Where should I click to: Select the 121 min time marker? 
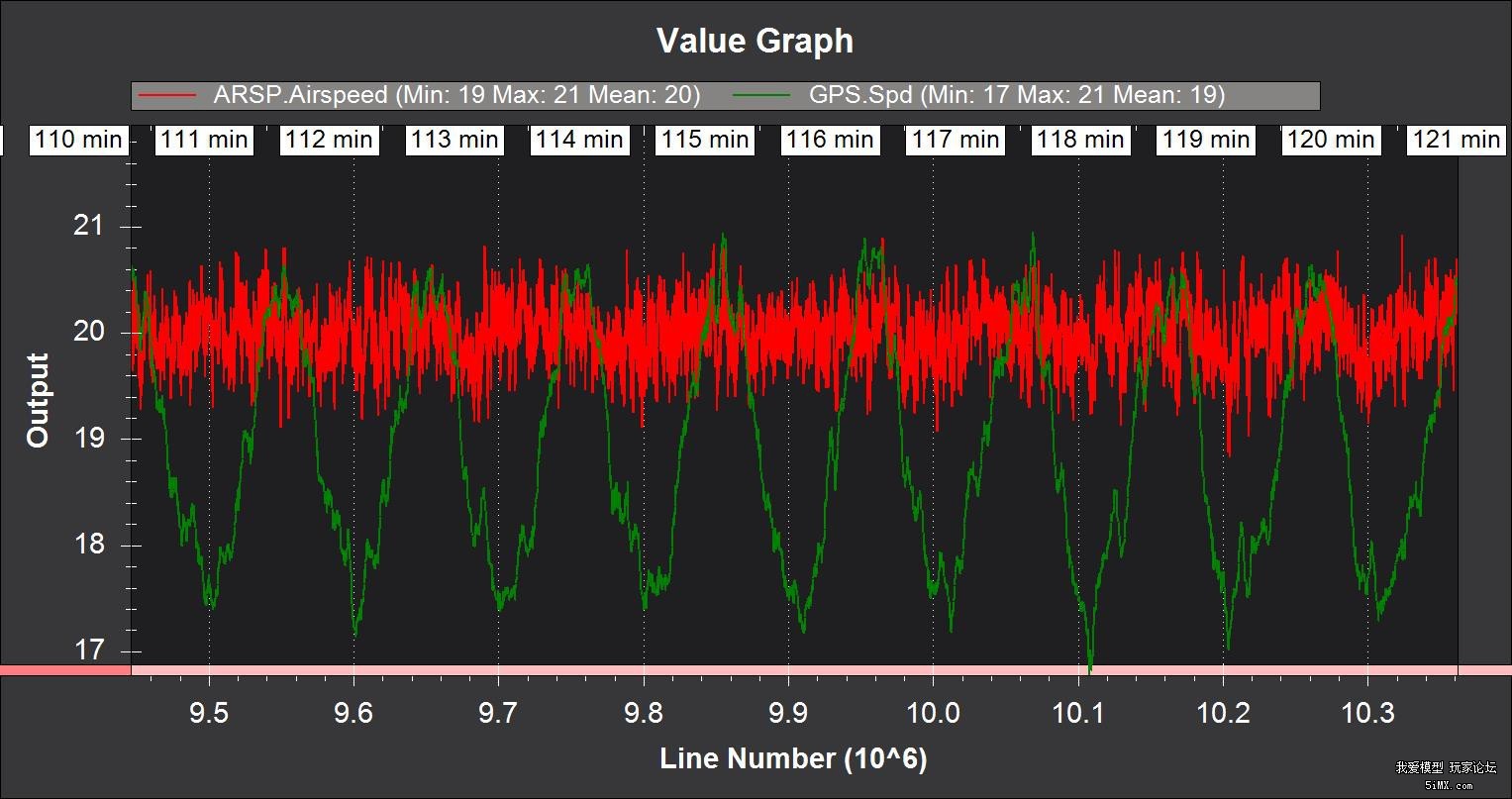coord(1456,140)
